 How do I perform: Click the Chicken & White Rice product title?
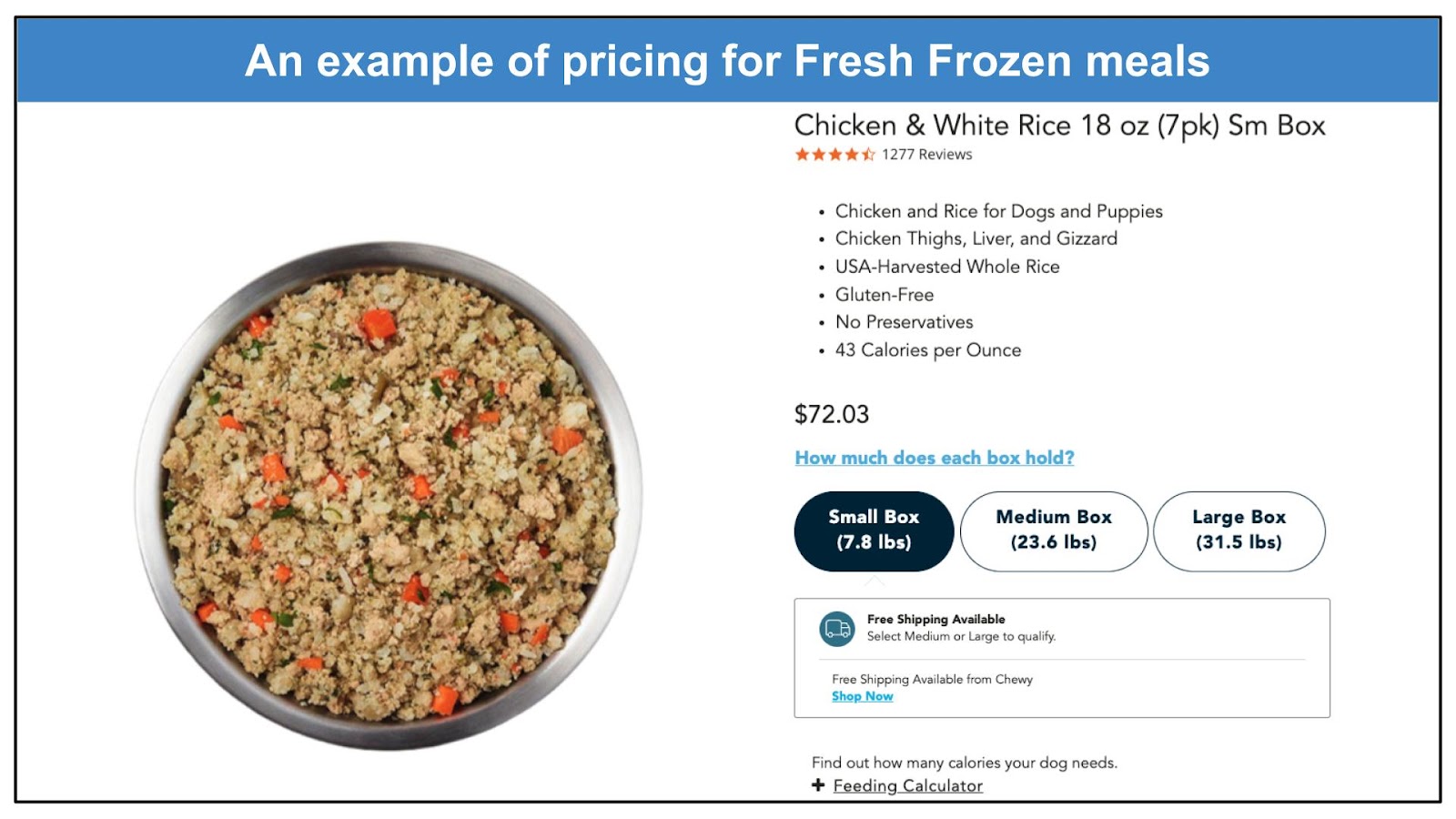[1059, 126]
